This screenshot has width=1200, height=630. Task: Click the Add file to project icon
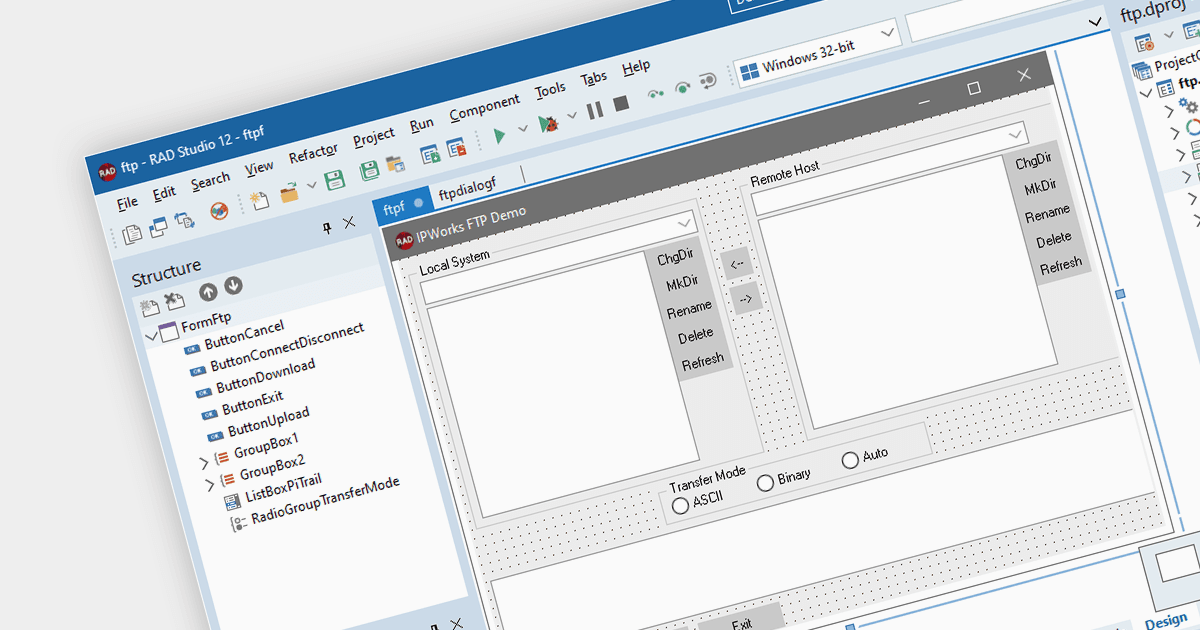pyautogui.click(x=431, y=154)
